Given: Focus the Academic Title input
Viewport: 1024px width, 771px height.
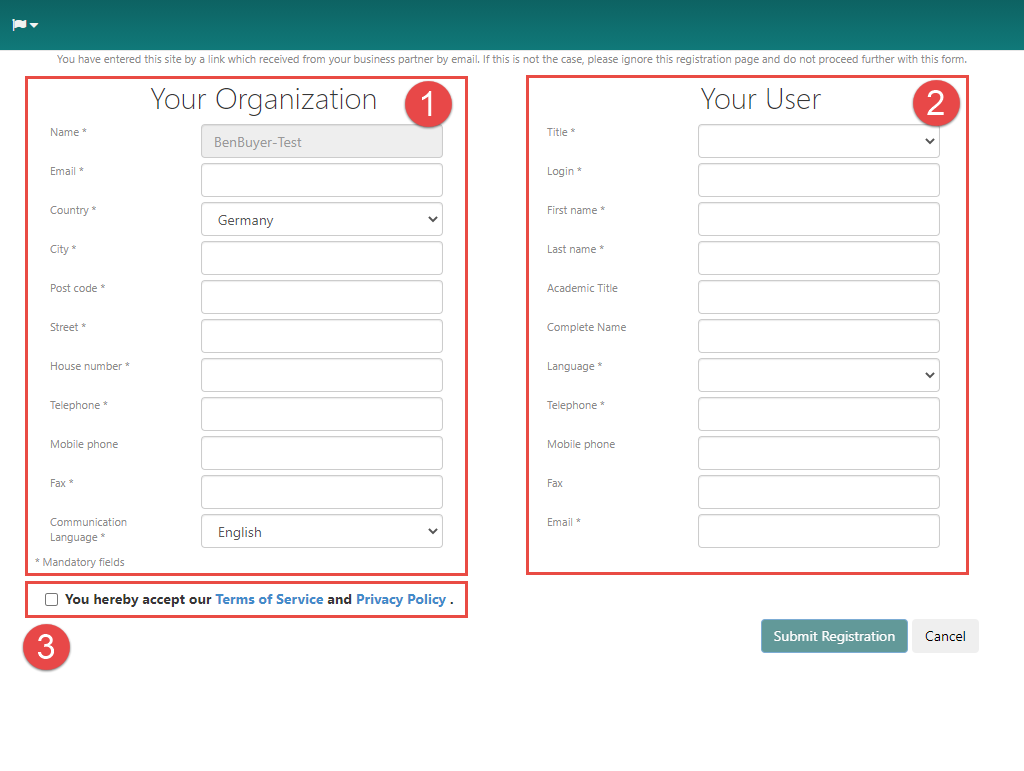Looking at the screenshot, I should point(818,297).
